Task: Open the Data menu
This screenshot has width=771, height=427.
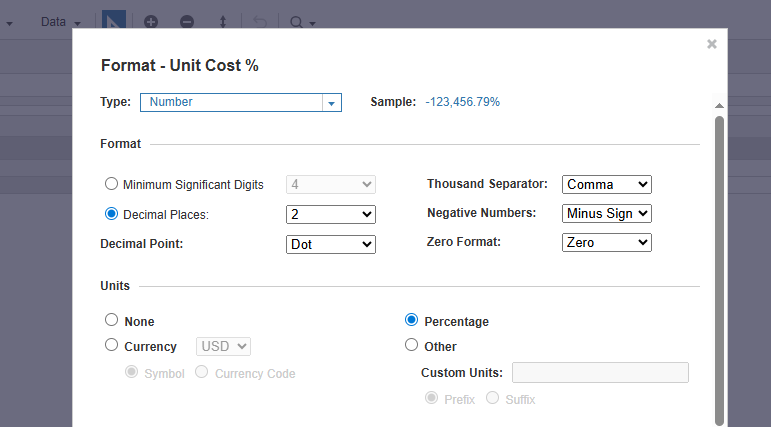Action: (x=60, y=22)
